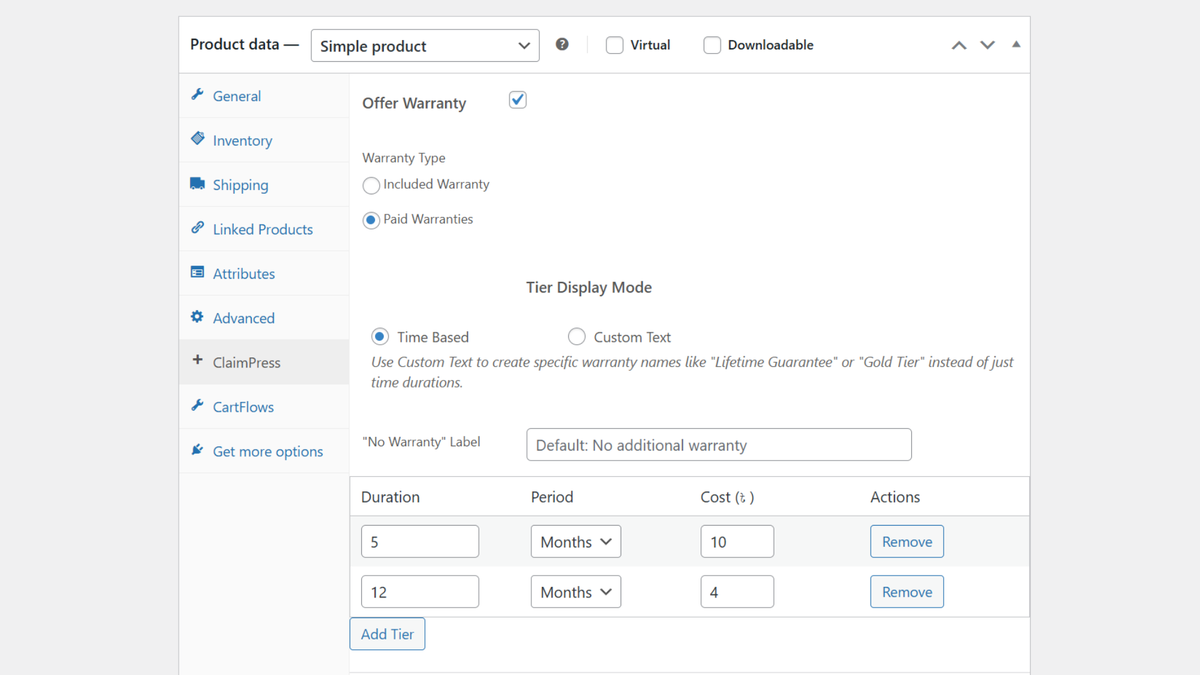
Task: Click the Add Tier button
Action: coord(387,634)
